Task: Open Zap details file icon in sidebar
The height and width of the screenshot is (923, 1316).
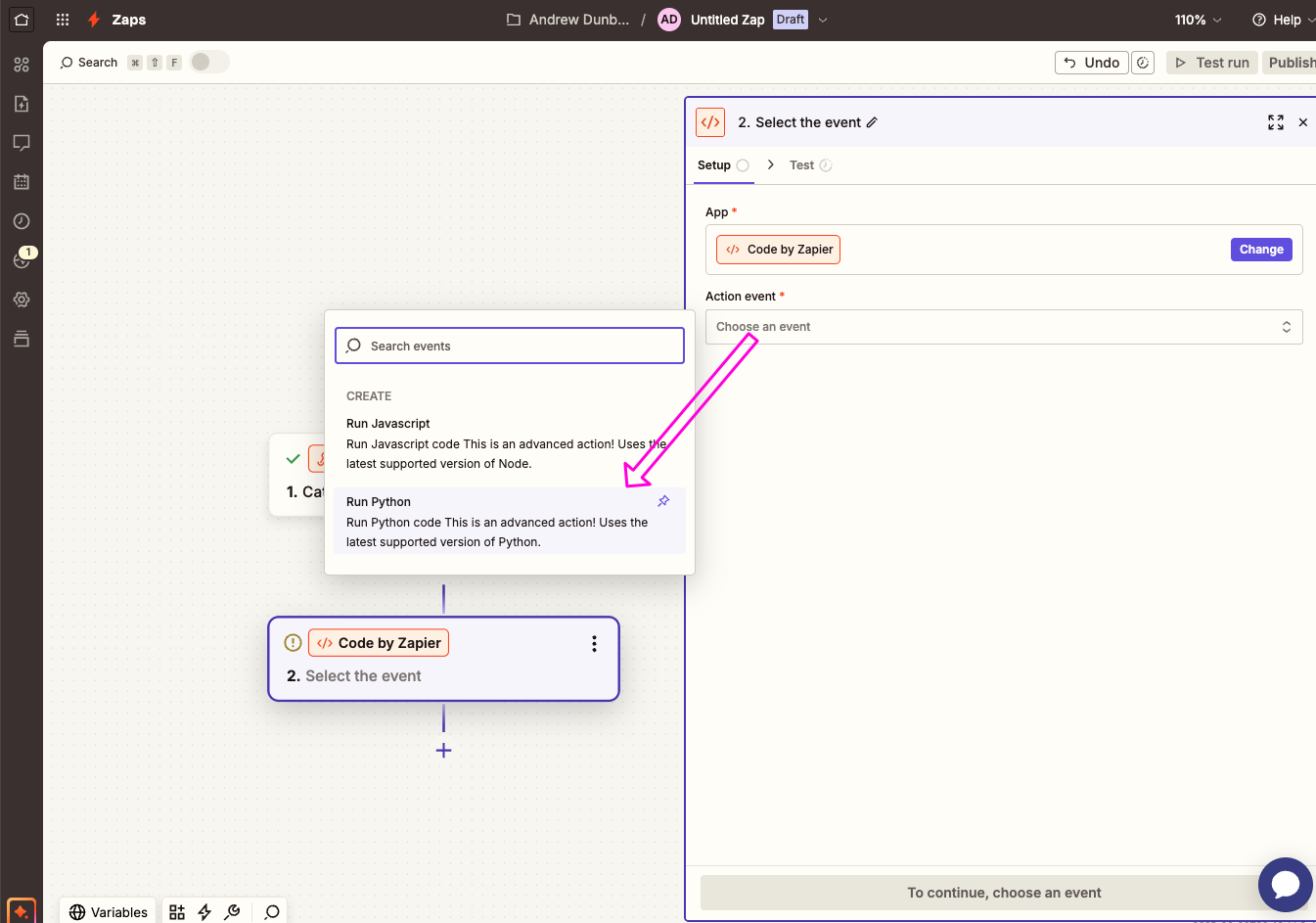Action: (22, 104)
